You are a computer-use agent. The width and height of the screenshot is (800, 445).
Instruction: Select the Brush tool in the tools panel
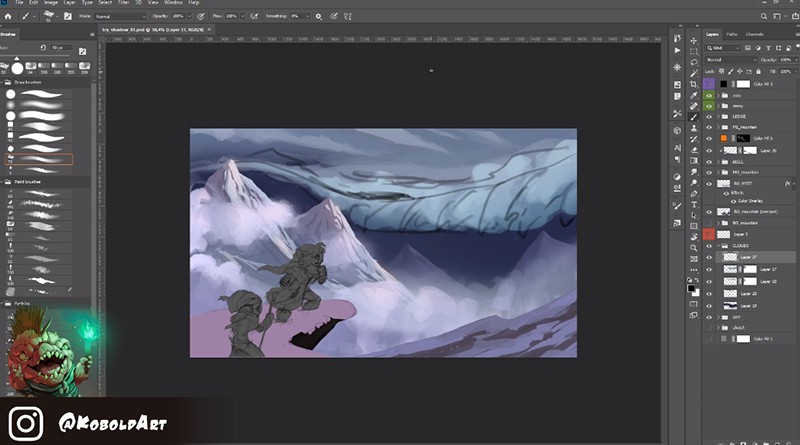[x=694, y=117]
